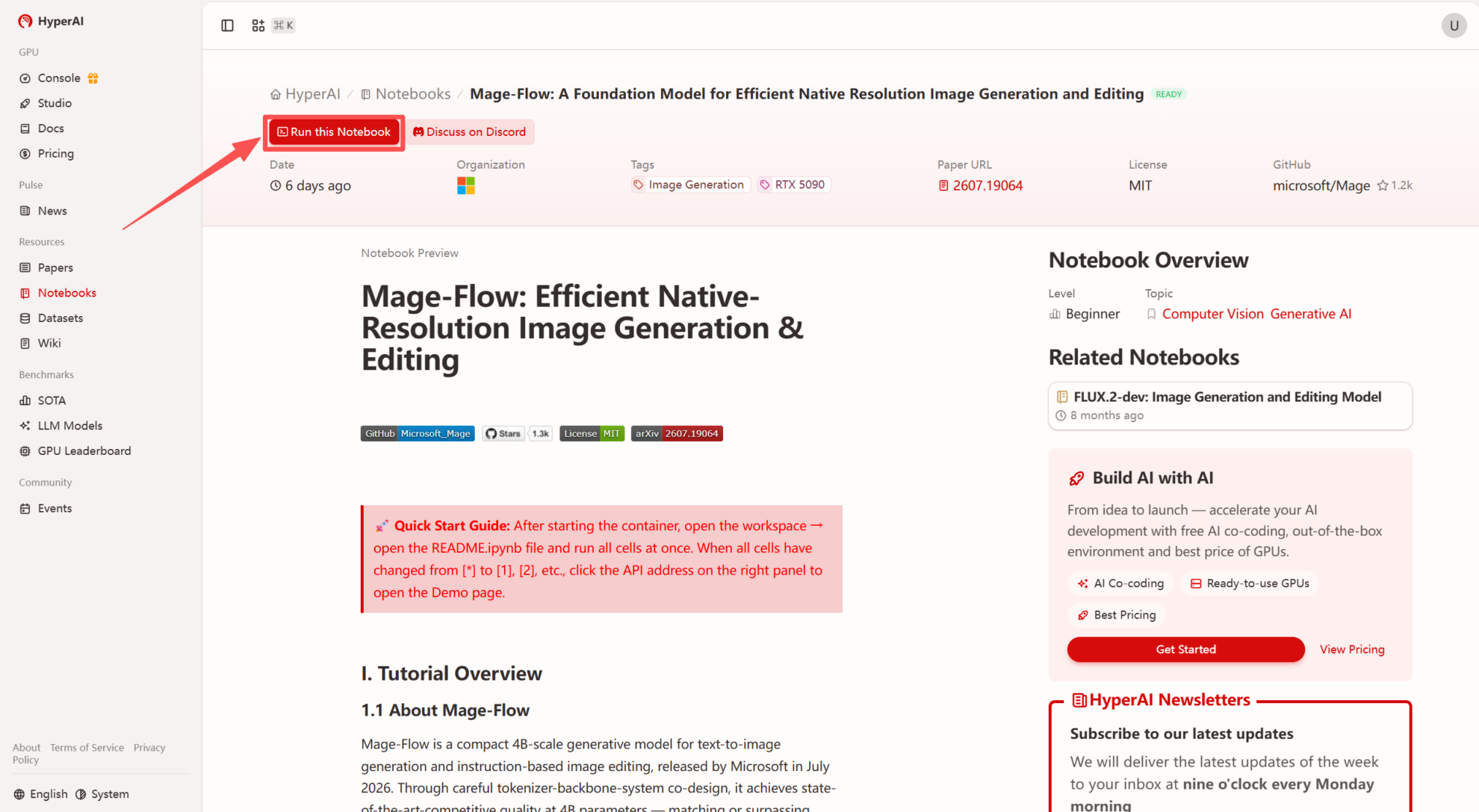The image size is (1479, 812).
Task: Click the License MIT badge
Action: tap(592, 433)
